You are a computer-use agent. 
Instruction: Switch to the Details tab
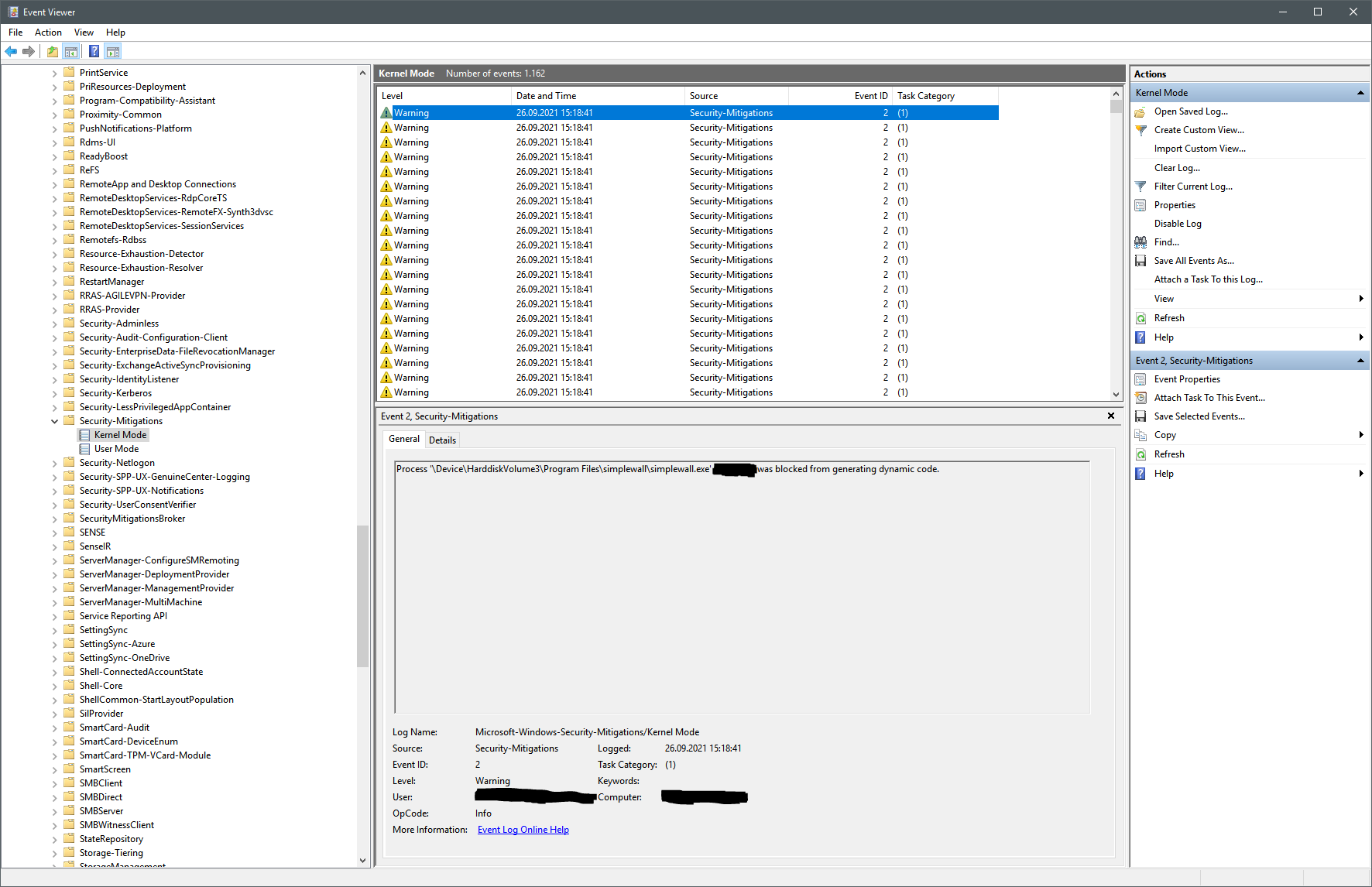click(x=442, y=439)
